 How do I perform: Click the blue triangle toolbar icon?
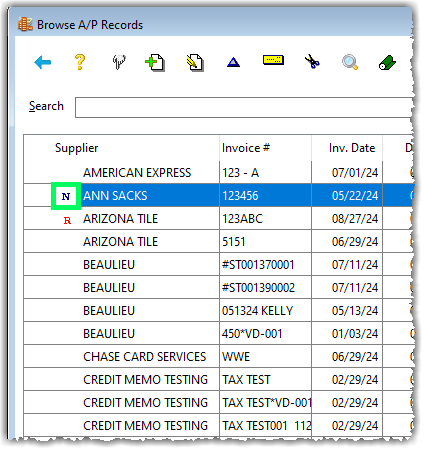233,62
